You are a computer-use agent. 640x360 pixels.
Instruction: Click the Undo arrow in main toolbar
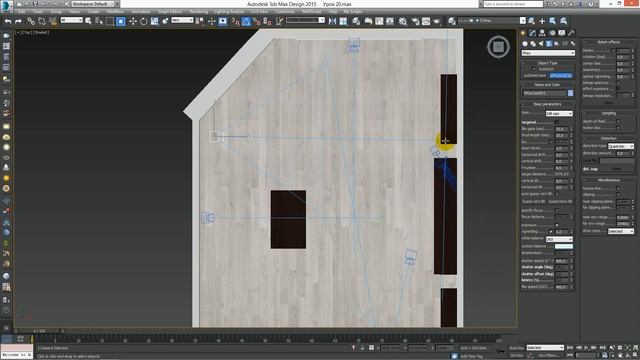click(8, 21)
